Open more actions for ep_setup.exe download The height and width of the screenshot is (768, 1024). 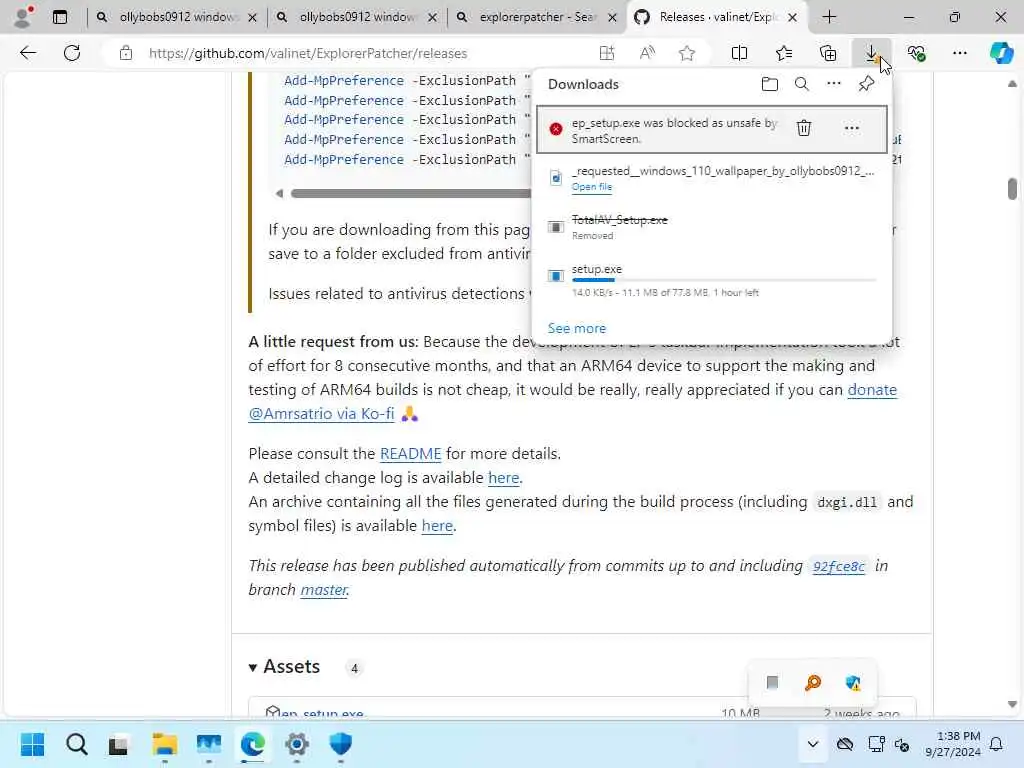(852, 128)
